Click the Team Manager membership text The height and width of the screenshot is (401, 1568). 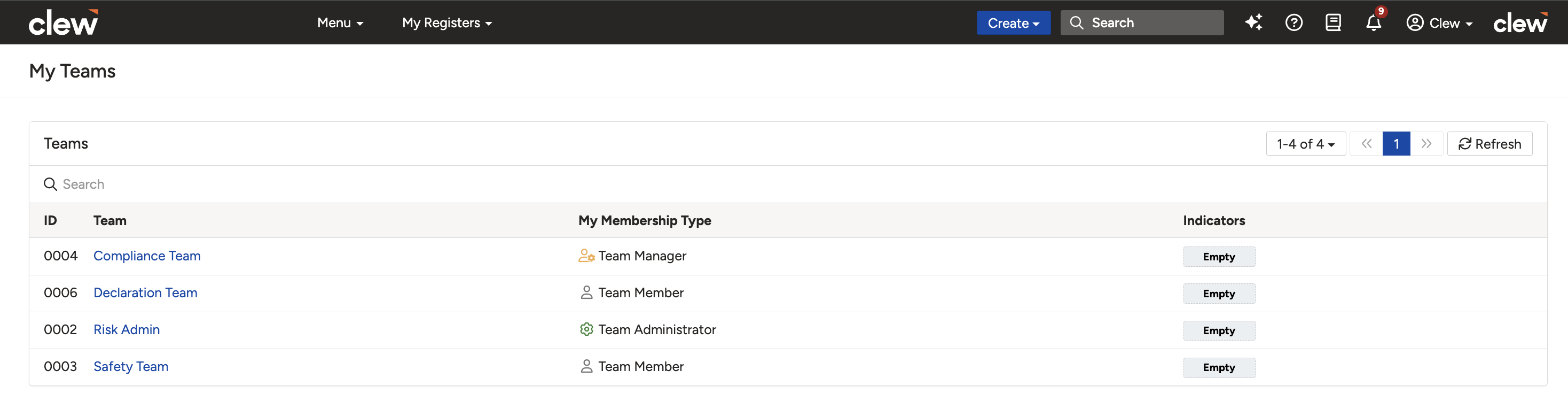[x=642, y=256]
